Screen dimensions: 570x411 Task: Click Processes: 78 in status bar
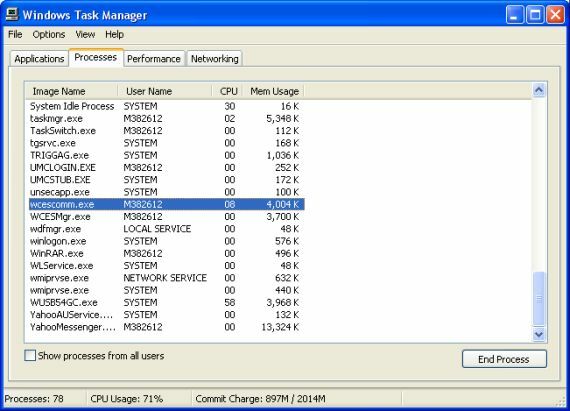tap(34, 399)
